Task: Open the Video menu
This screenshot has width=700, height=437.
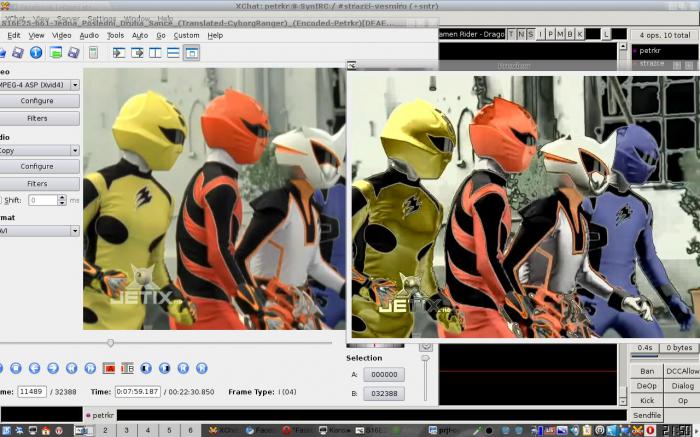Action: click(x=62, y=35)
